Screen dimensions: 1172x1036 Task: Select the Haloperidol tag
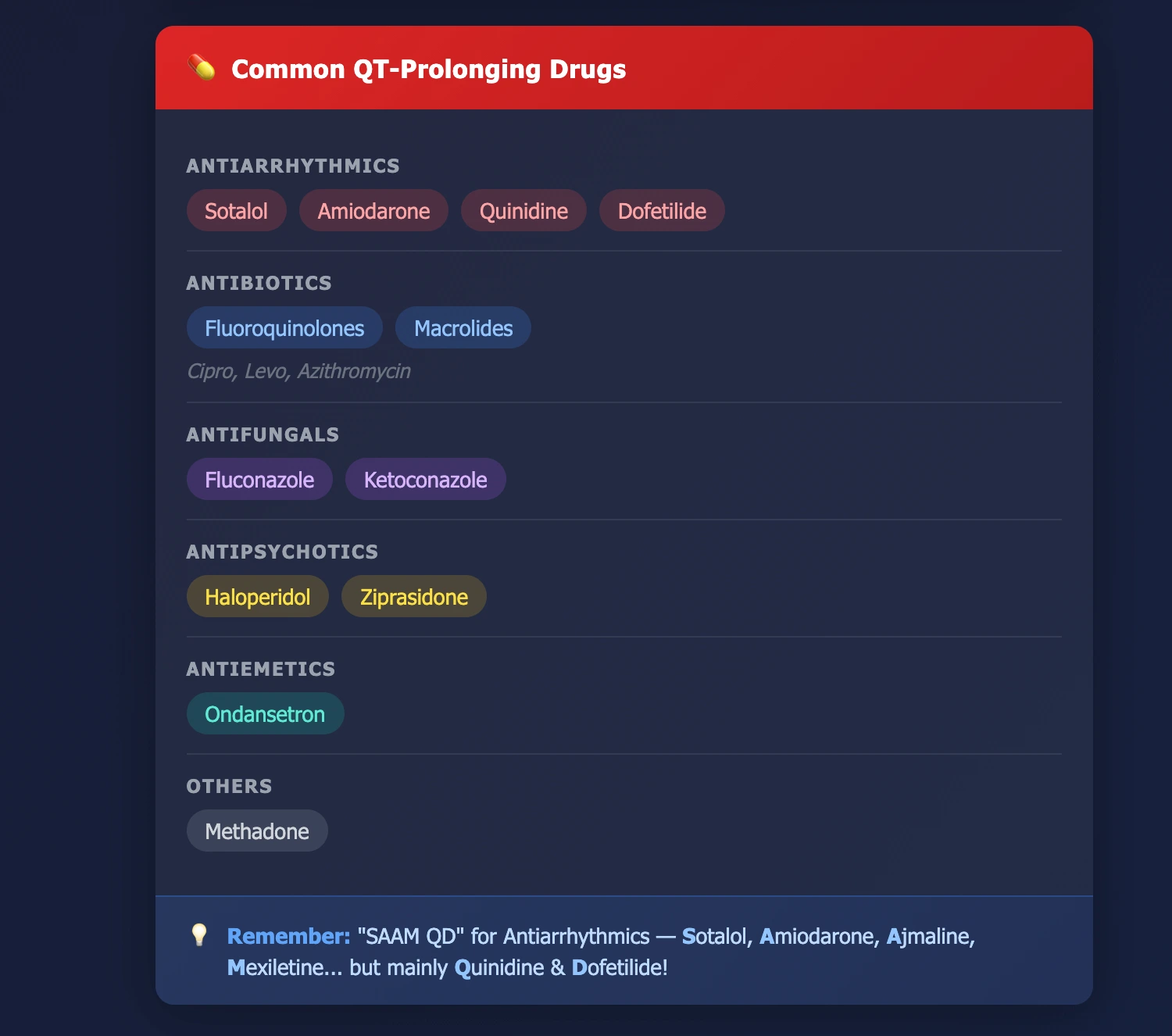tap(257, 597)
